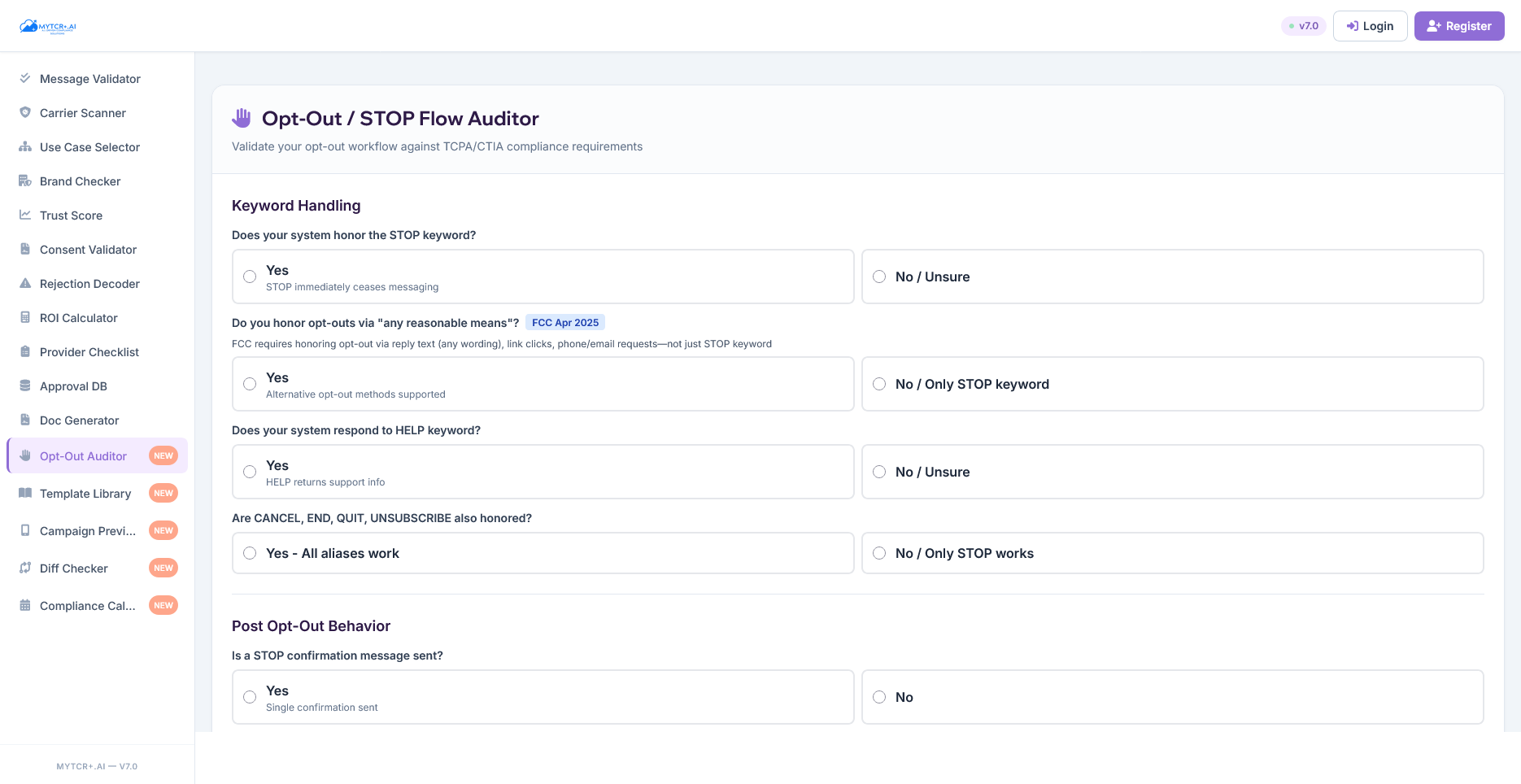Open the MYTCR+.AI logo on the header
Screen dimensions: 1521x784
pyautogui.click(x=48, y=25)
